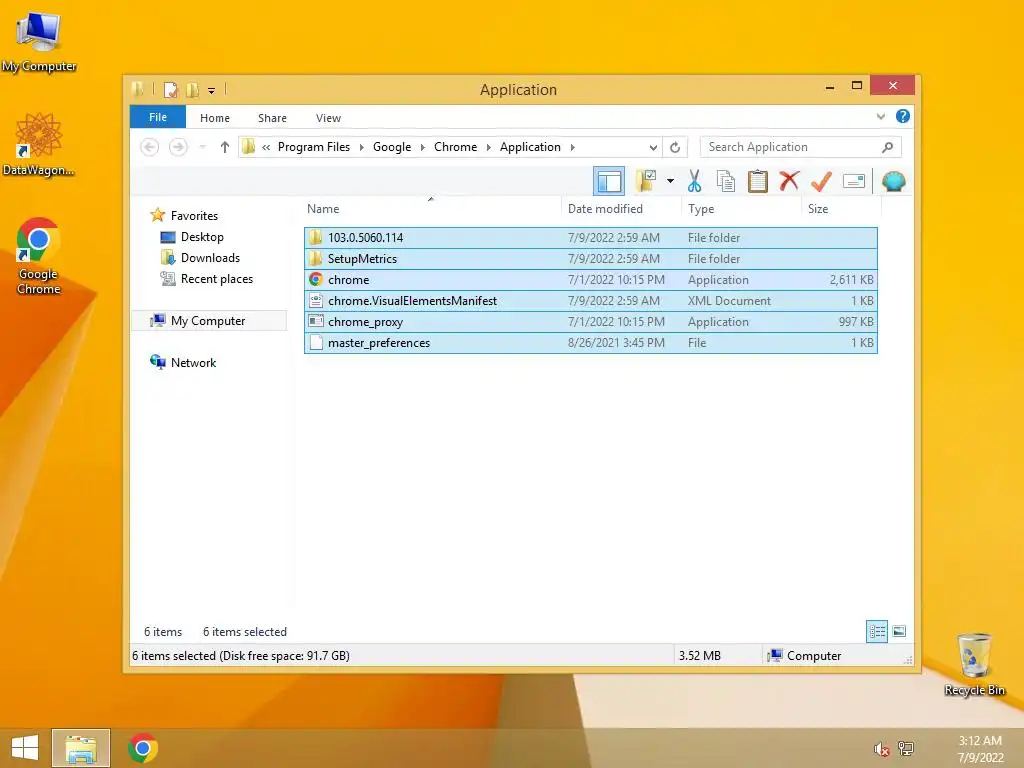Expand the arrow after Chrome breadcrumb
Image resolution: width=1024 pixels, height=768 pixels.
tap(488, 147)
